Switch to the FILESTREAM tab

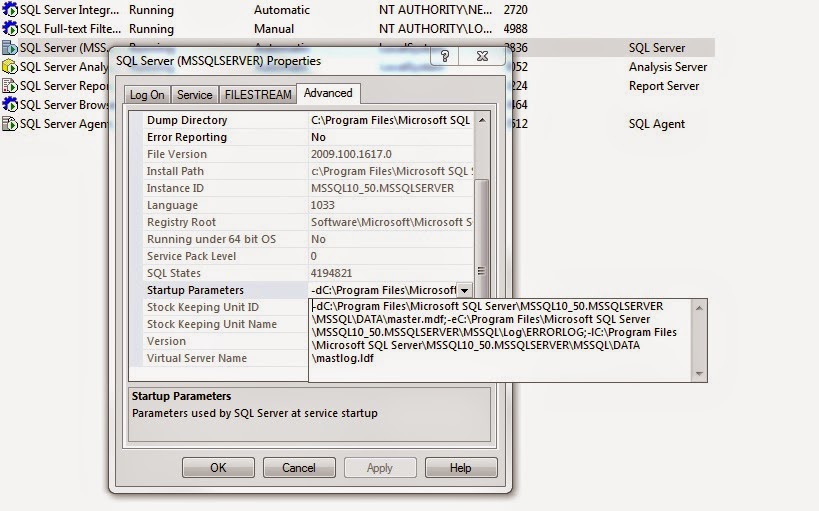coord(258,95)
